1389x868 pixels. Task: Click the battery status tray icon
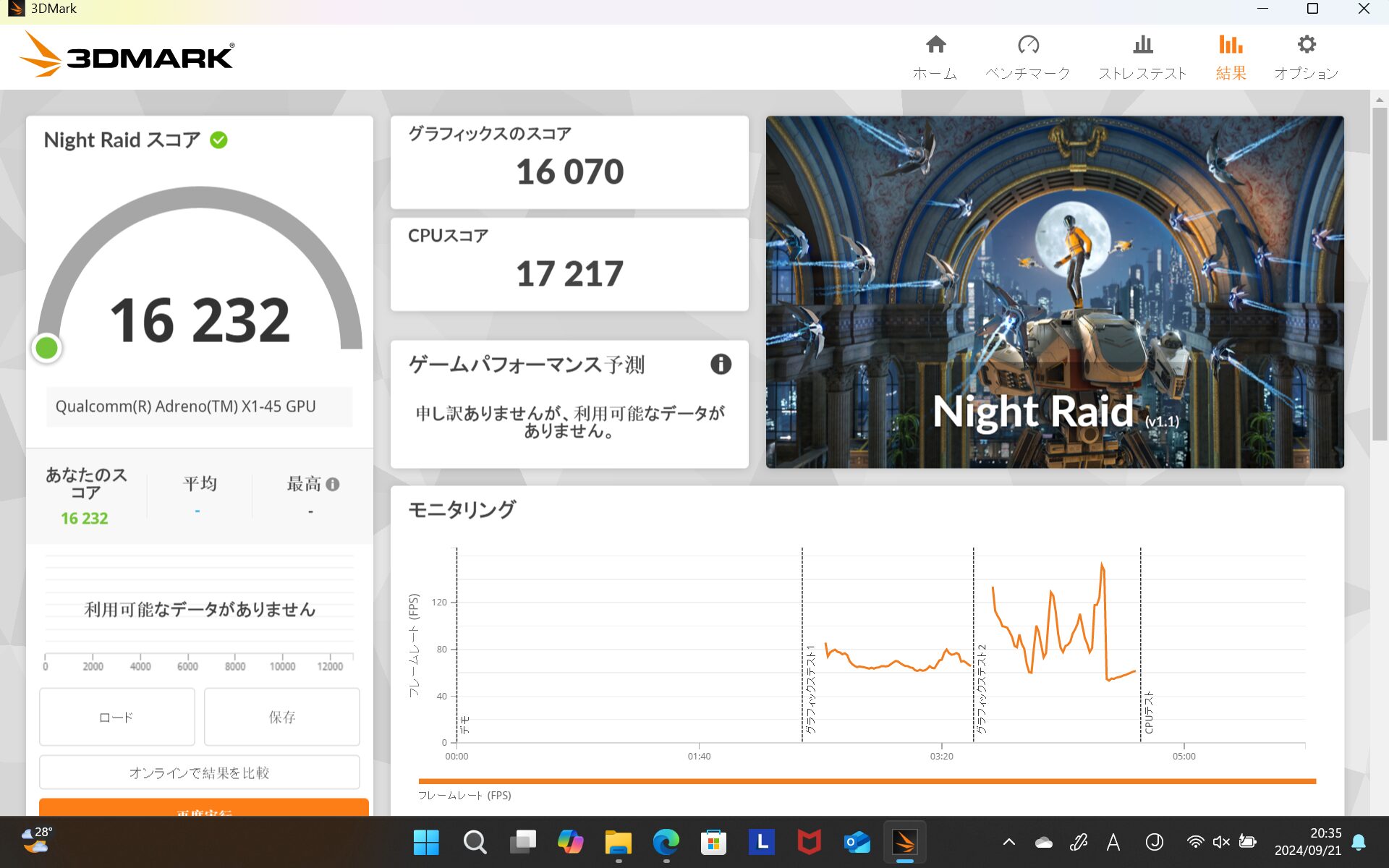point(1247,842)
